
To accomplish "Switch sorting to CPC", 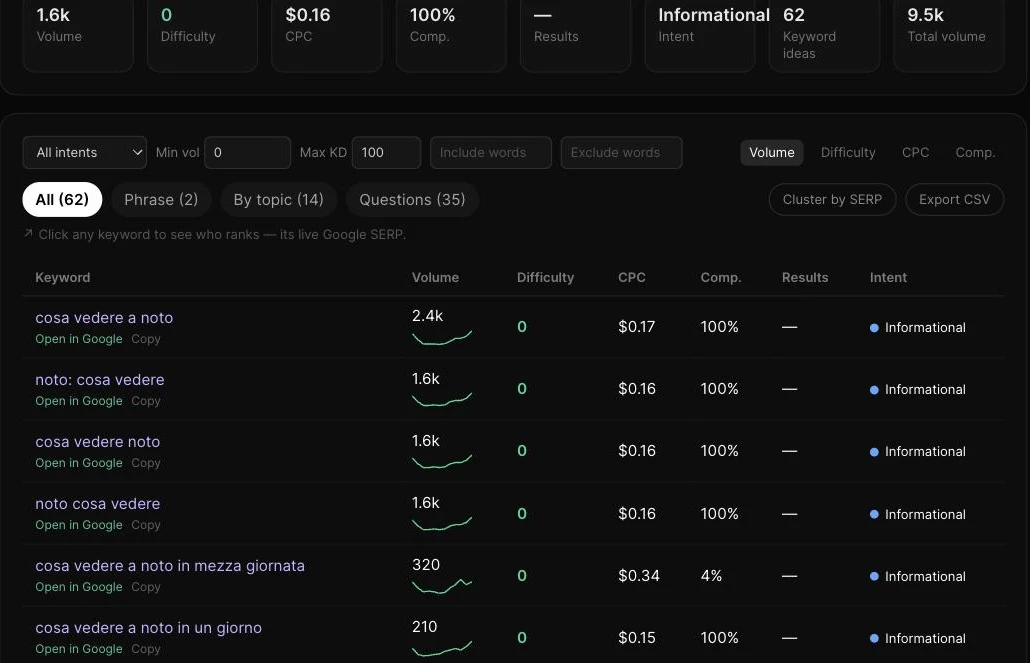I will 915,152.
